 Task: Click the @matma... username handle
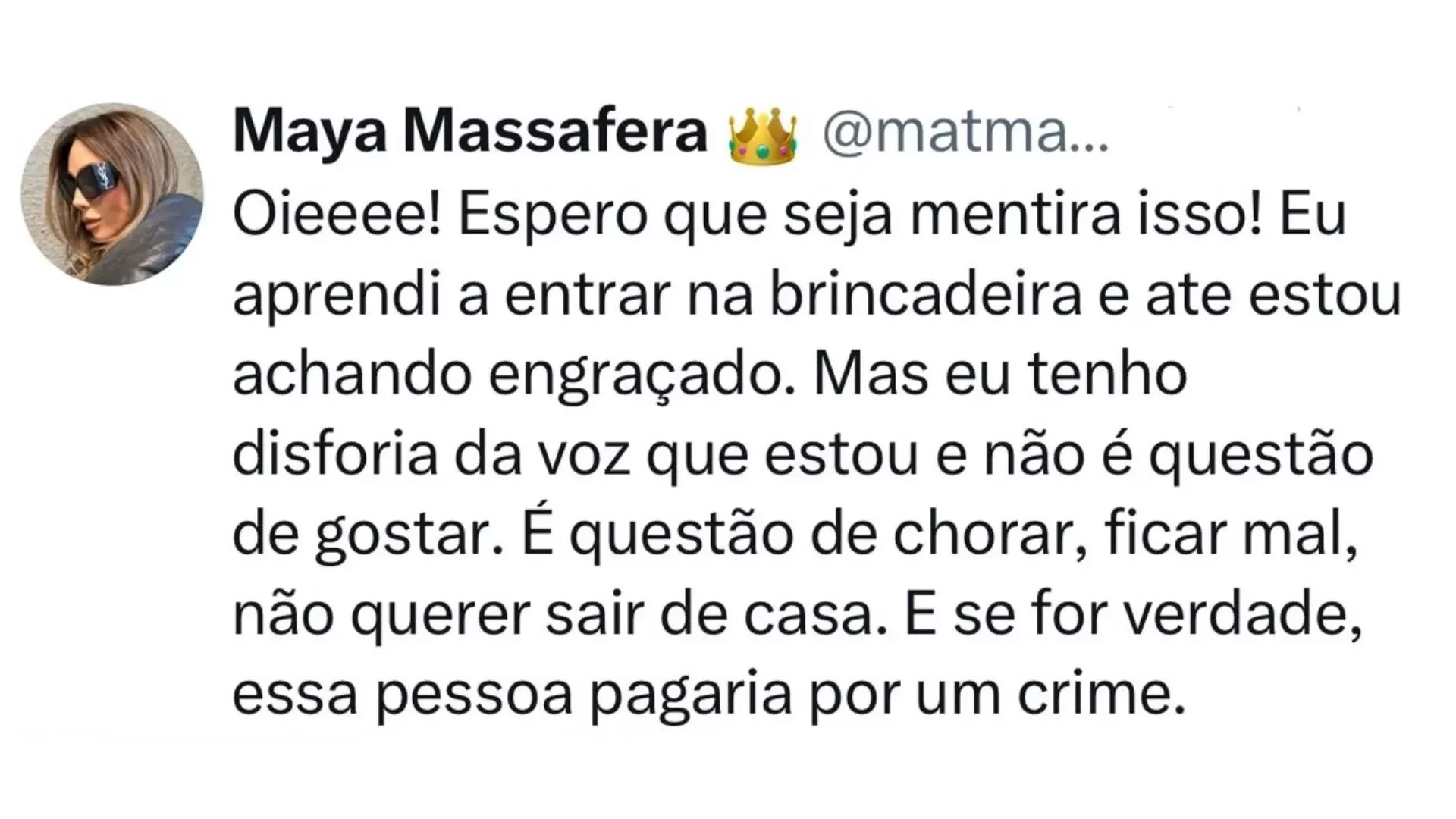pos(965,133)
